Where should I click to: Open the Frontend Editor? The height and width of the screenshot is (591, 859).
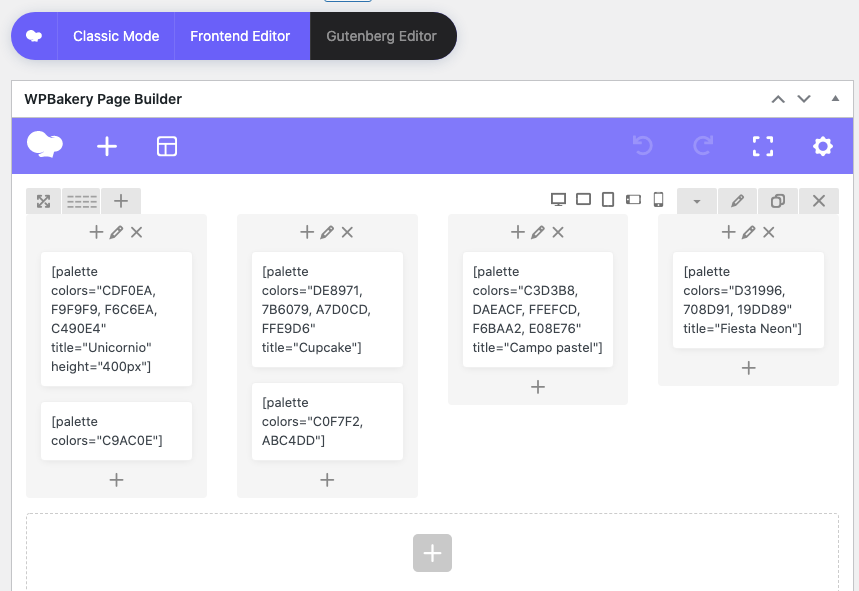click(x=240, y=36)
